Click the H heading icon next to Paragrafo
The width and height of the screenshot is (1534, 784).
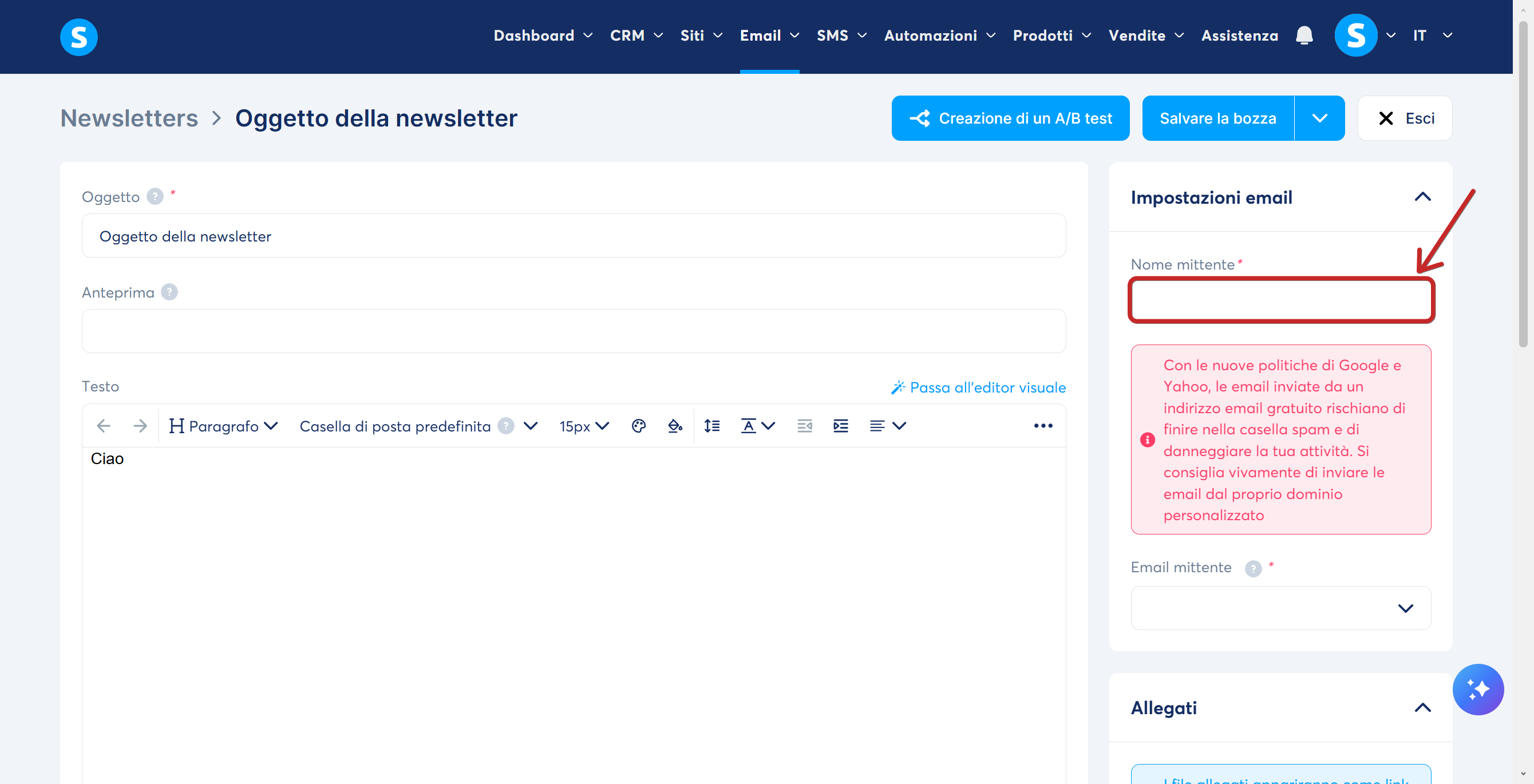(176, 426)
